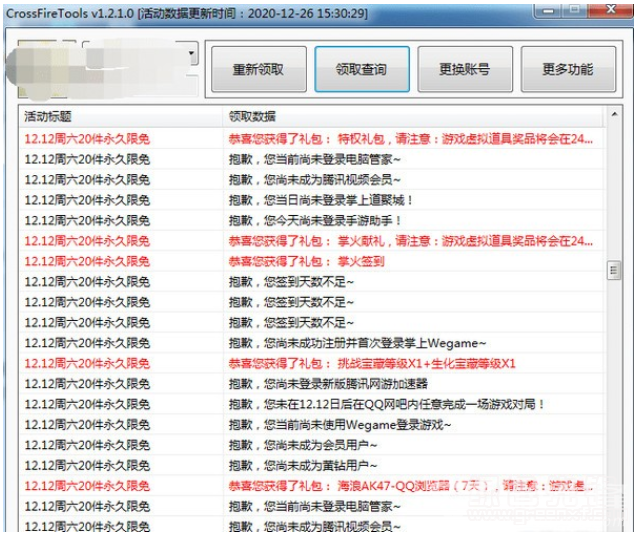This screenshot has height=535, width=637.
Task: Select row 您当前尚未登录电脑管家 near top
Action: coord(312,159)
